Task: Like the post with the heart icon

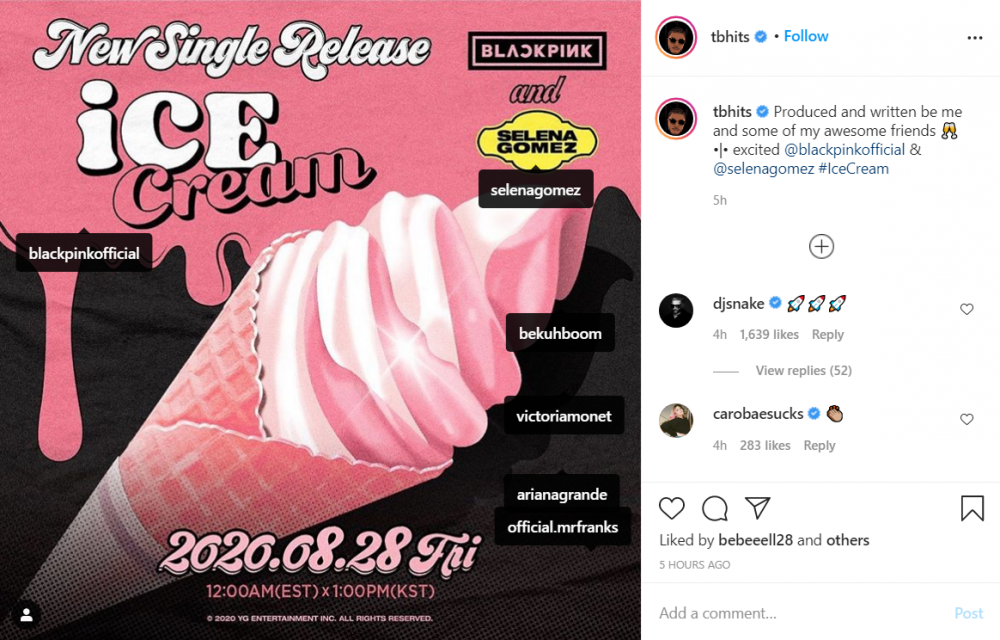Action: tap(672, 508)
